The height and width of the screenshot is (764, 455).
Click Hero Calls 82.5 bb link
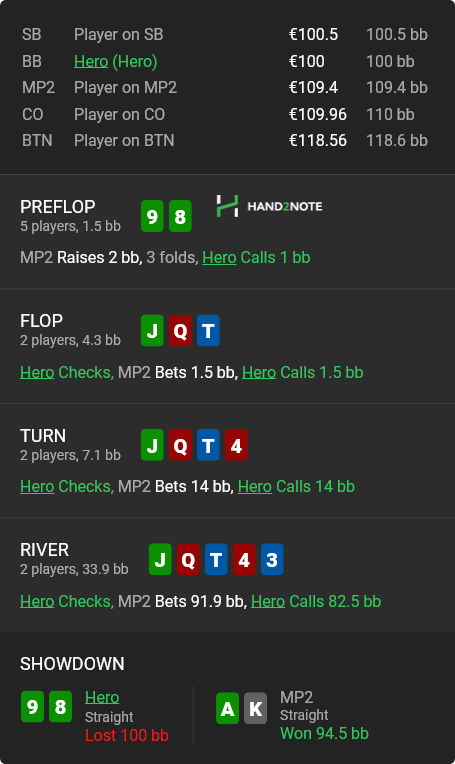pos(316,601)
